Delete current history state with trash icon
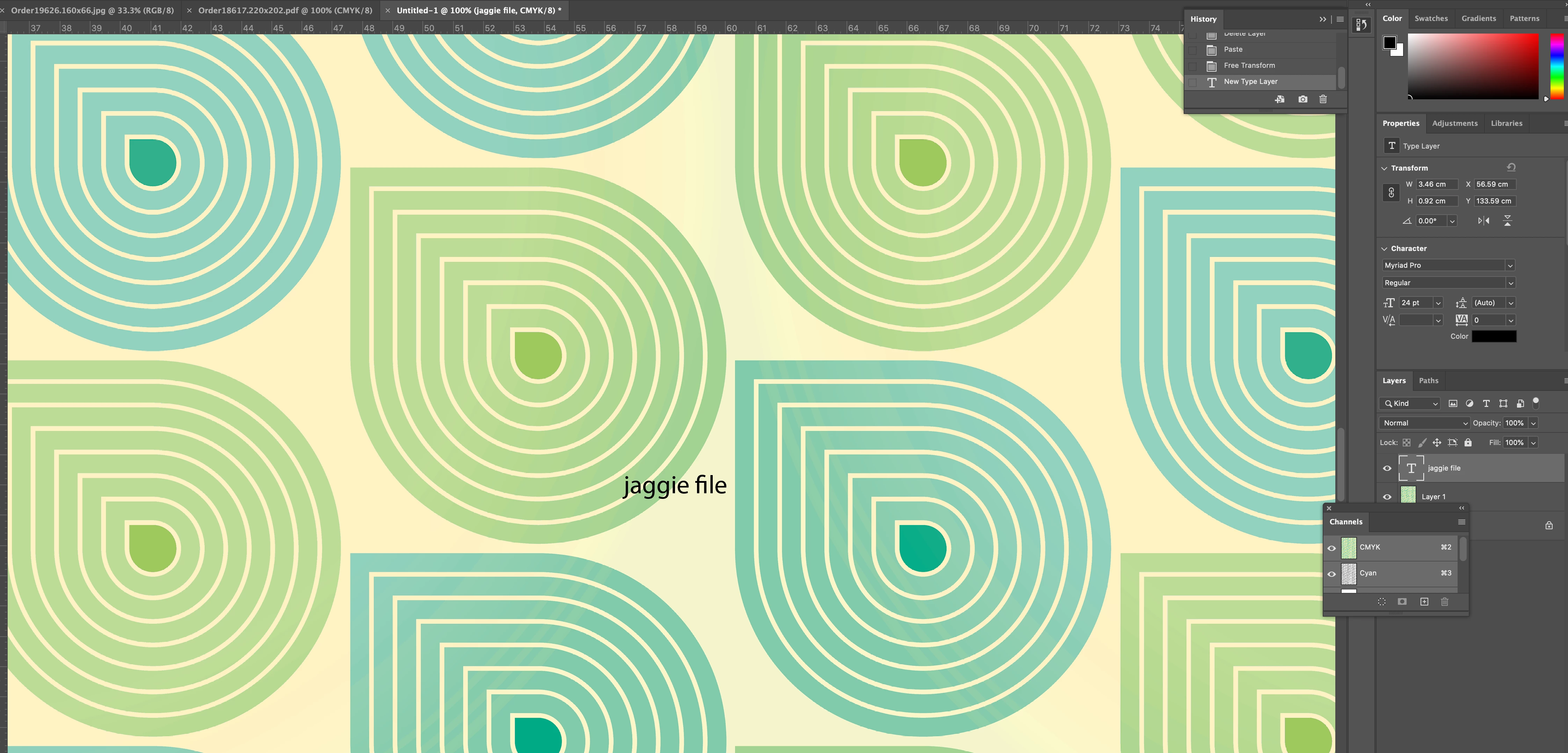This screenshot has height=753, width=1568. point(1323,99)
